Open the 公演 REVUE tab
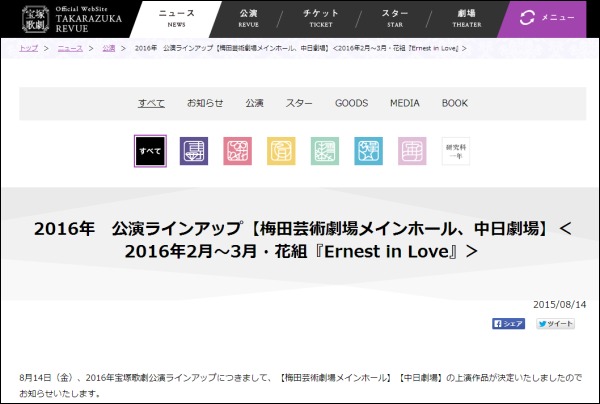This screenshot has height=404, width=600. point(249,19)
